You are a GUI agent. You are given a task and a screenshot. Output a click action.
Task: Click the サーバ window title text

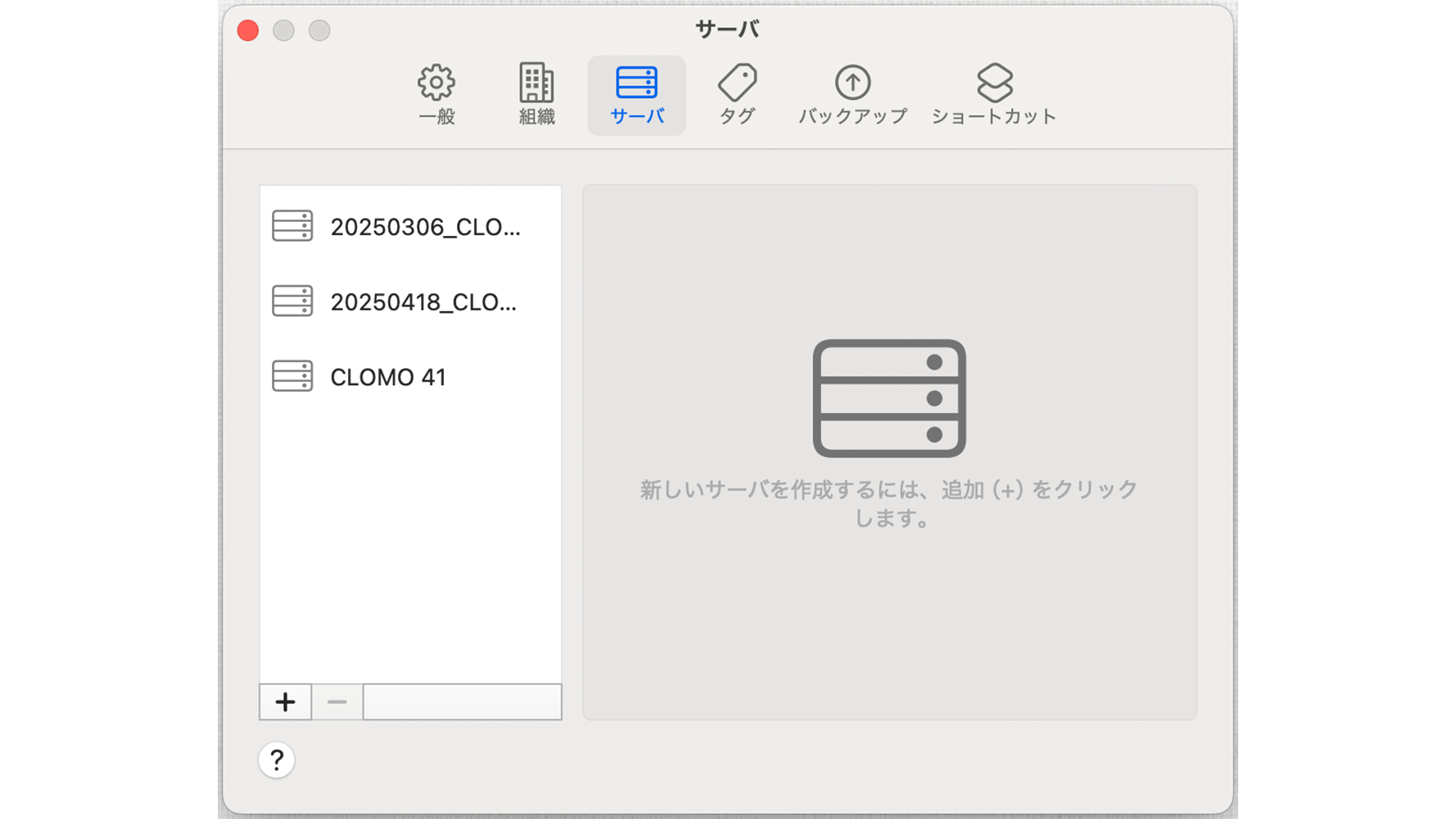coord(727,29)
